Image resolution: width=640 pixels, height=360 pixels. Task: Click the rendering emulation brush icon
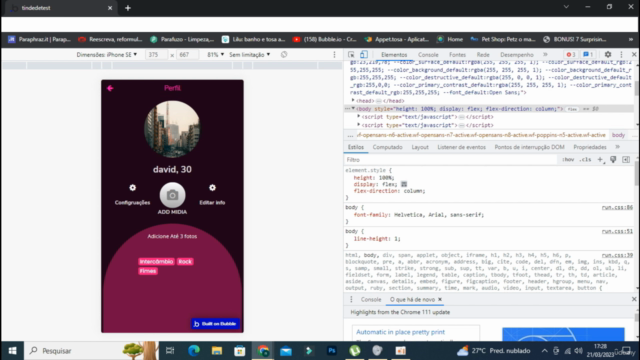click(x=613, y=160)
